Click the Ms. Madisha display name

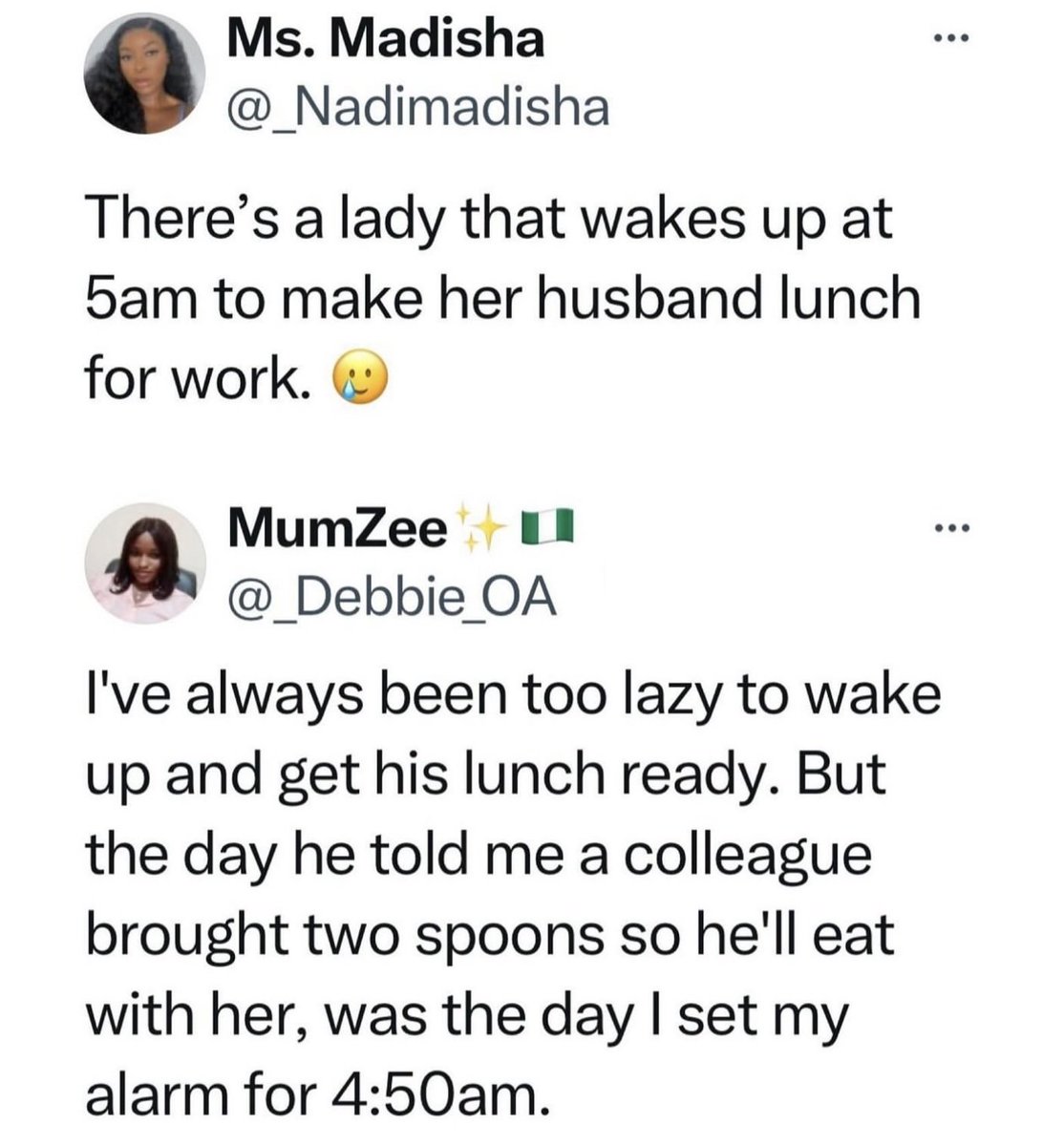click(x=388, y=40)
